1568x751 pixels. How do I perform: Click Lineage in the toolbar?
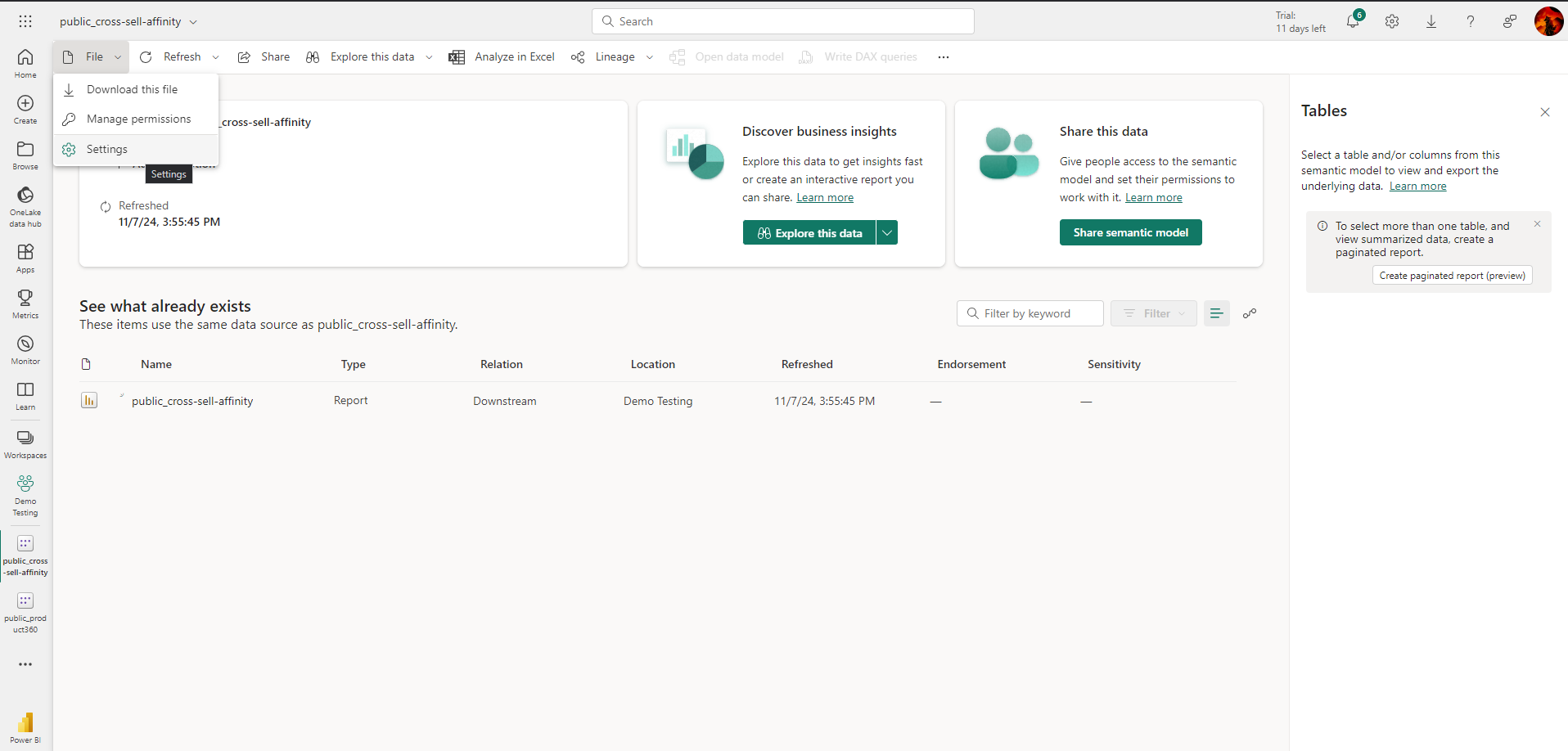pyautogui.click(x=604, y=57)
